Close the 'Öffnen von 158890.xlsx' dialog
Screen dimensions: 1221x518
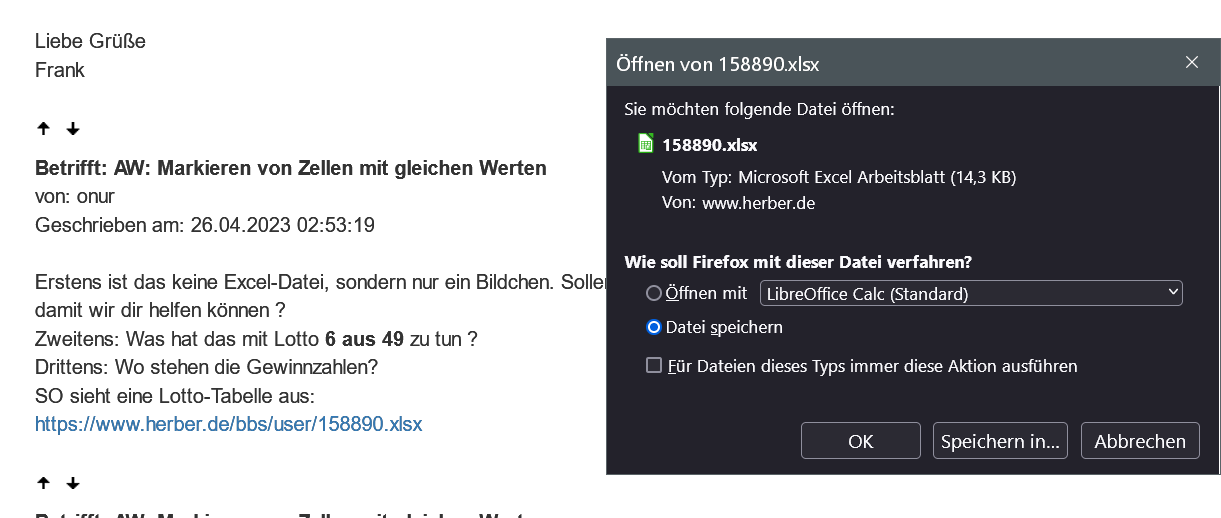1192,62
